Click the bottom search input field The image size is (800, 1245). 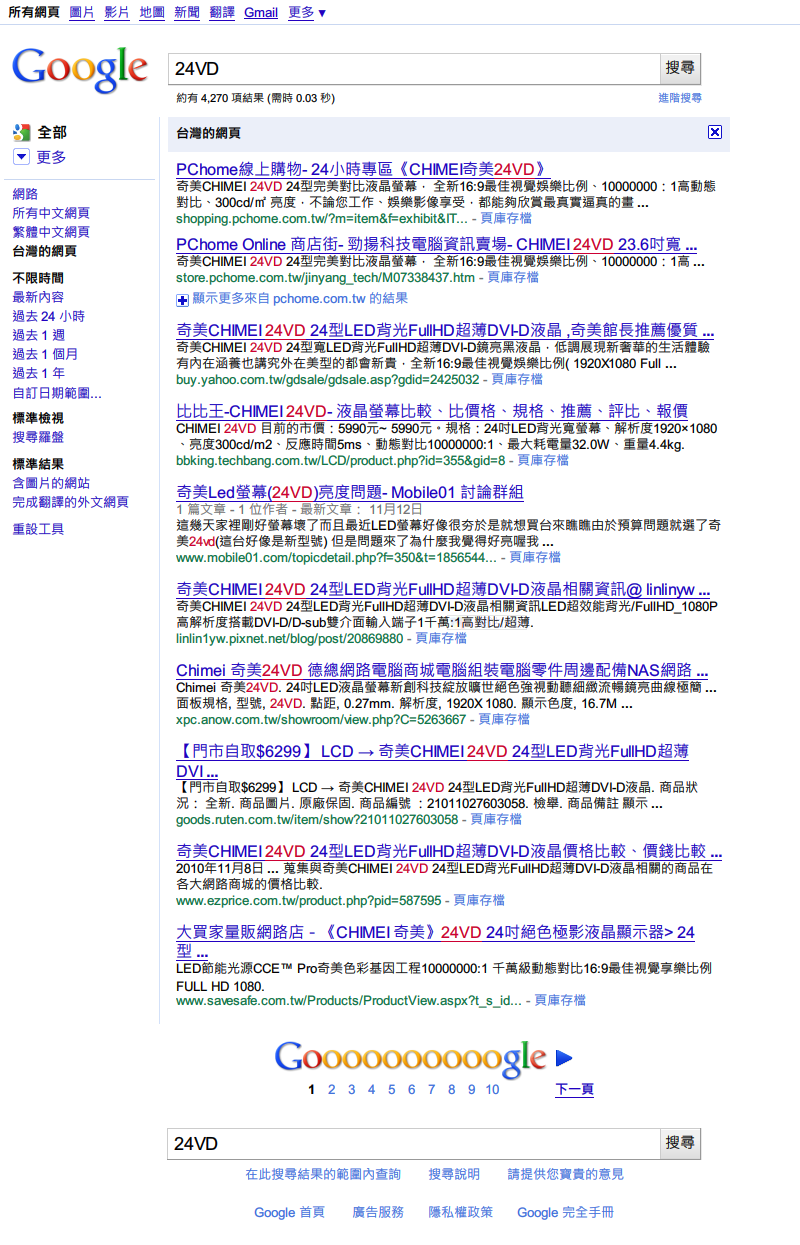coord(414,1143)
